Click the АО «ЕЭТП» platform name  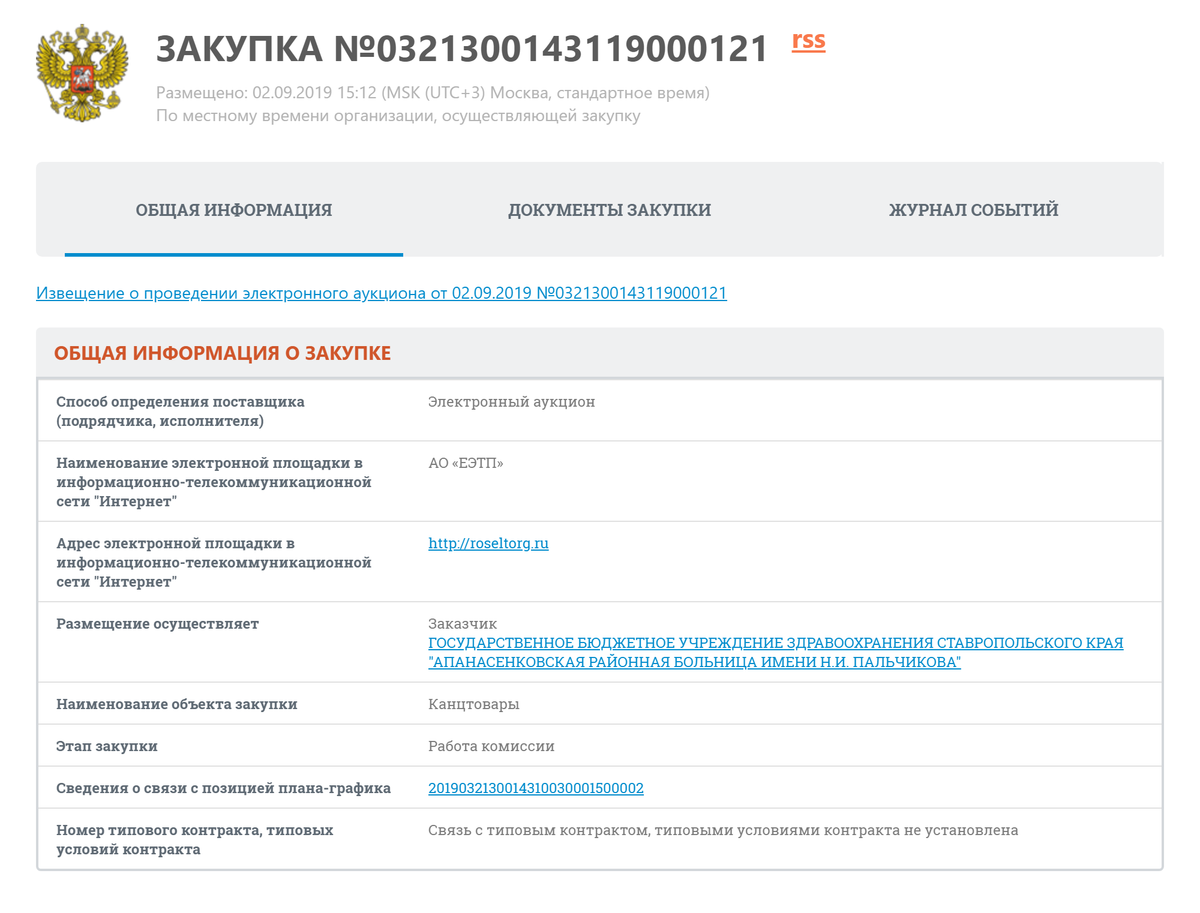pos(465,463)
